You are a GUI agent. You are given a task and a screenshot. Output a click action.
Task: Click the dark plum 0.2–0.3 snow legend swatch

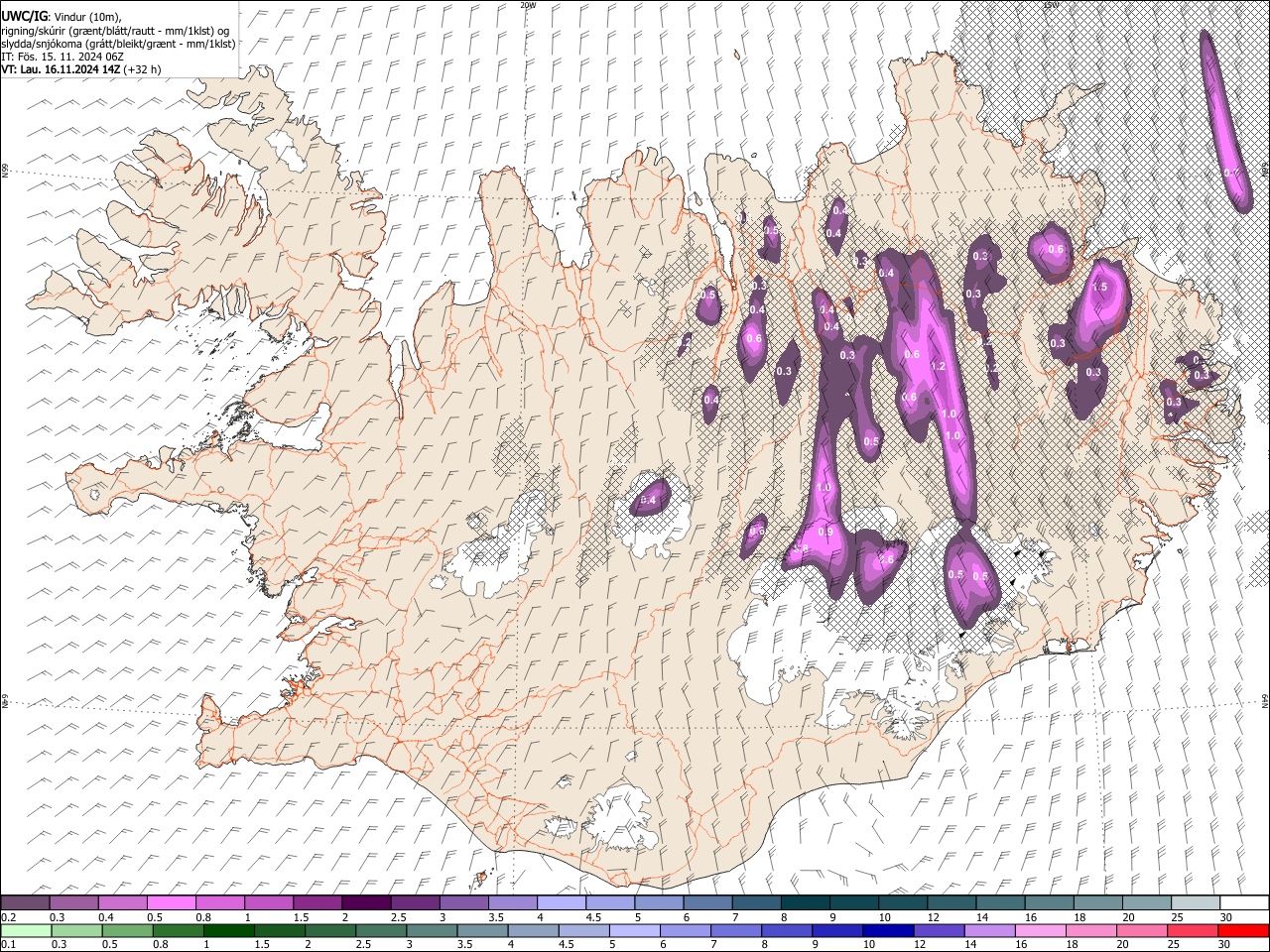26,903
